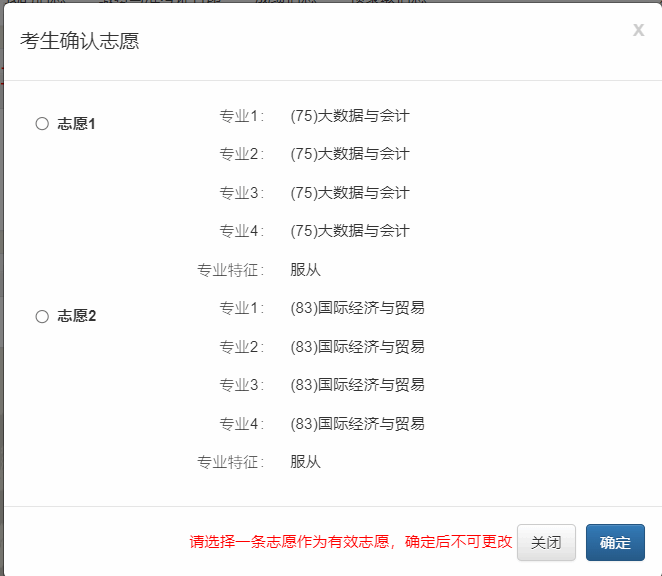Click 专业2 value (75)大数据与会计 under 志愿1
Image resolution: width=662 pixels, height=576 pixels.
pos(349,154)
